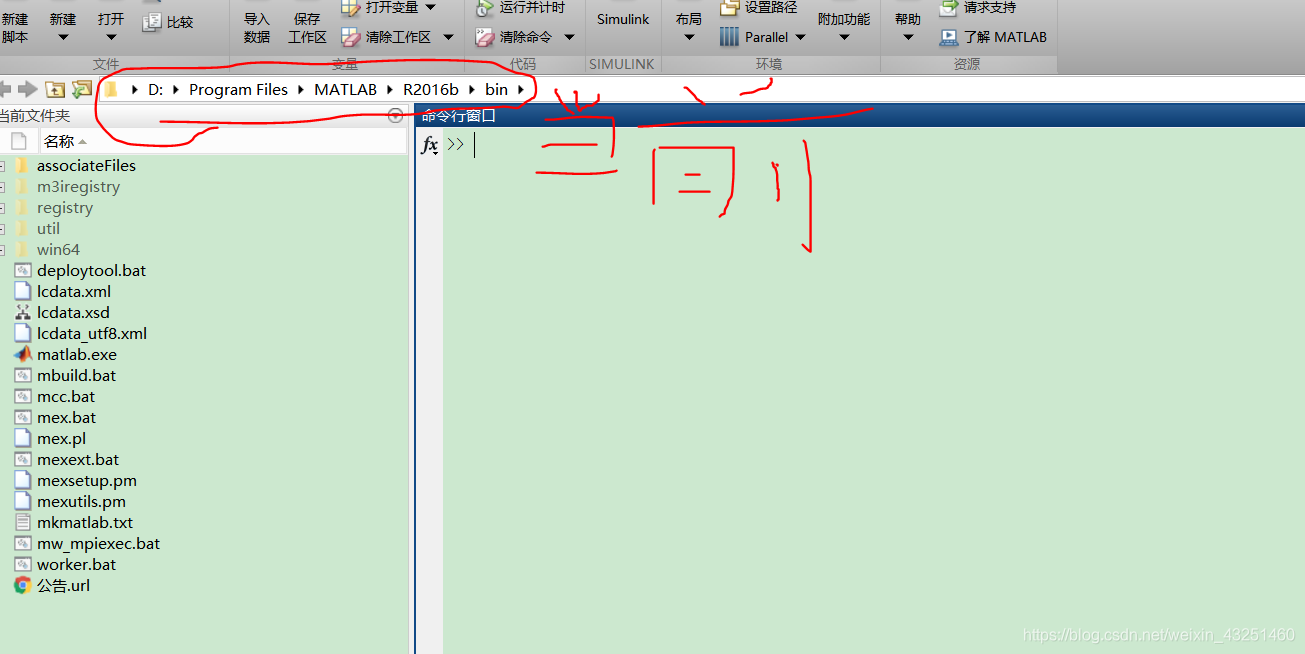Select mbuild.bat in the file list
Screen dimensions: 1305x654
coord(76,376)
